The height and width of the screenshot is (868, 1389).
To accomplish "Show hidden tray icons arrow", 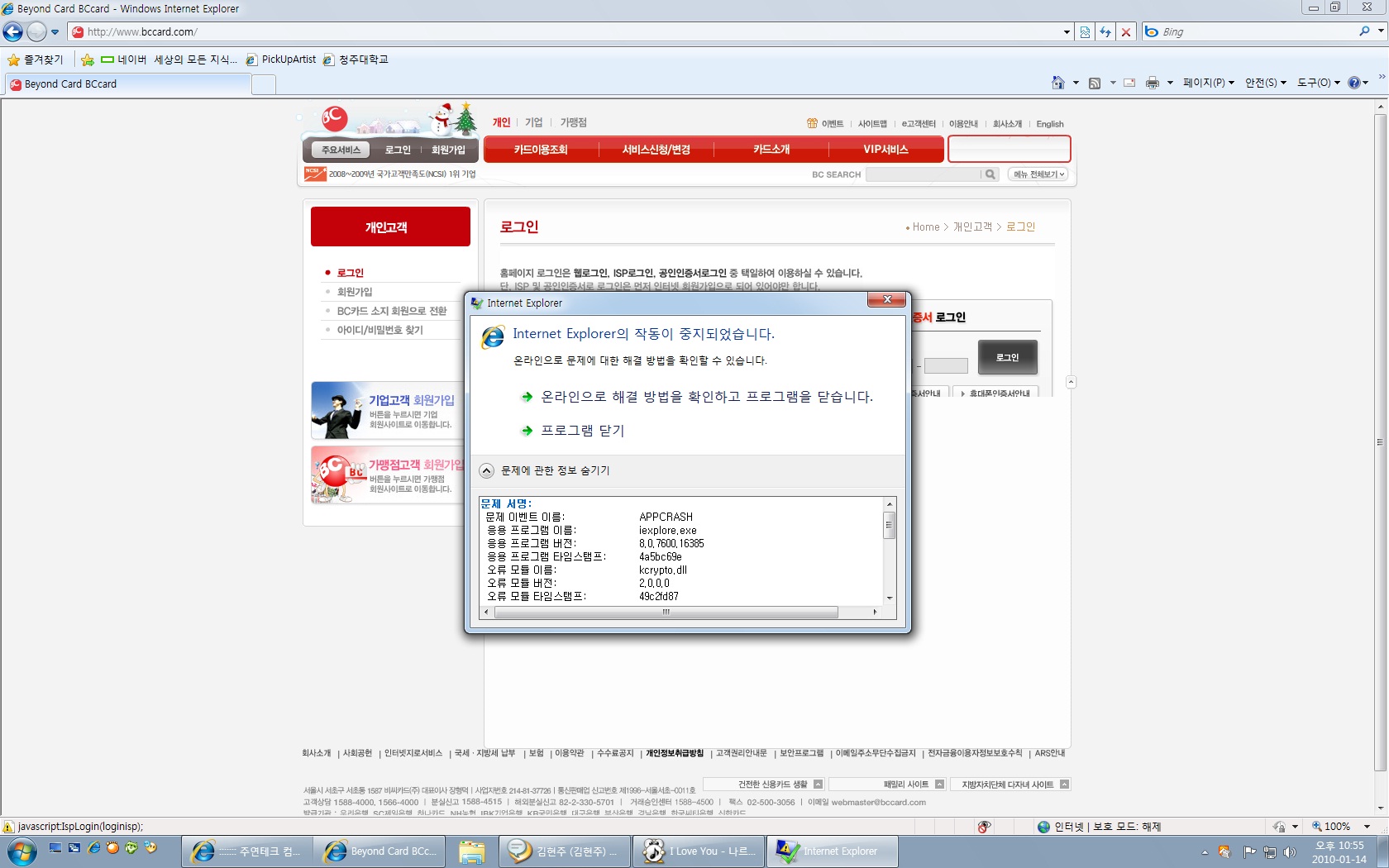I will pos(1205,851).
